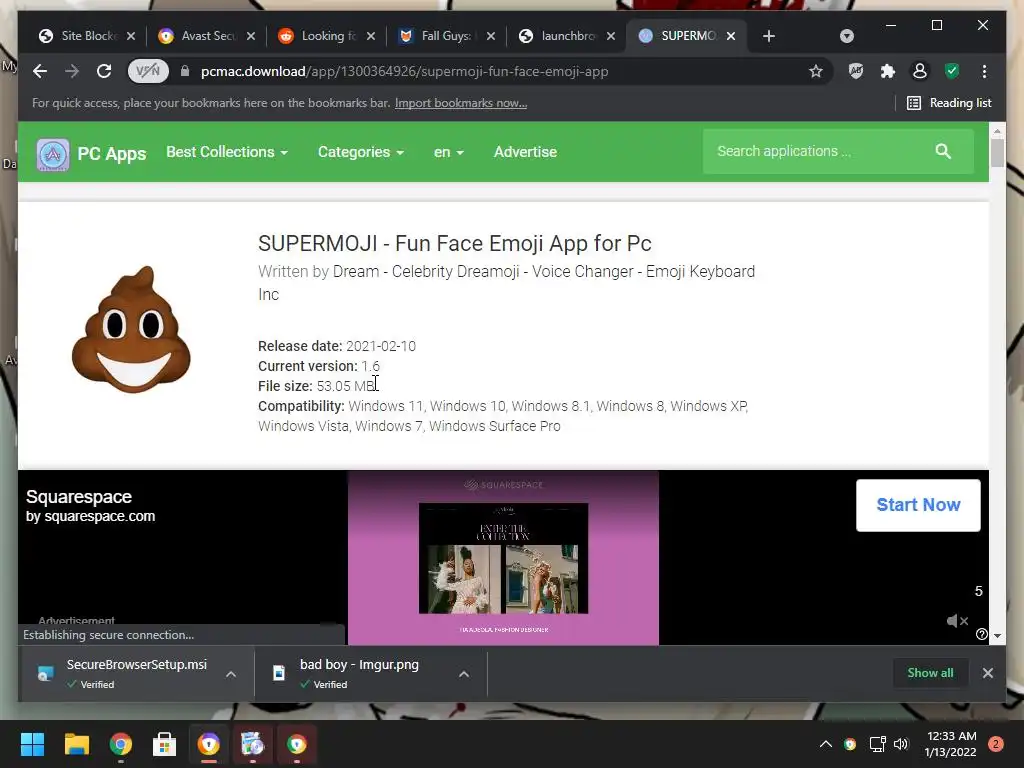Expand options for SecureBrowserSetup.msi download
This screenshot has height=768, width=1024.
pyautogui.click(x=231, y=674)
